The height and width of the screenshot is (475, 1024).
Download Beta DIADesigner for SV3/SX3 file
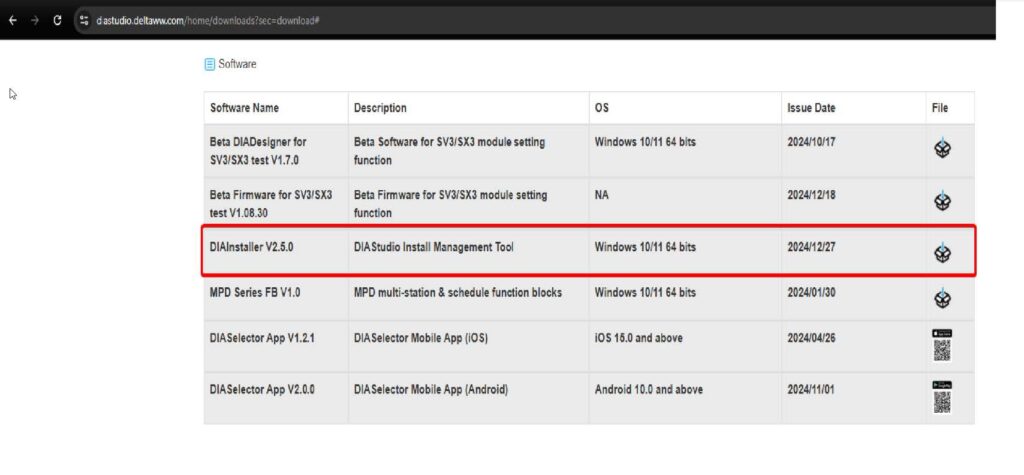tap(941, 148)
